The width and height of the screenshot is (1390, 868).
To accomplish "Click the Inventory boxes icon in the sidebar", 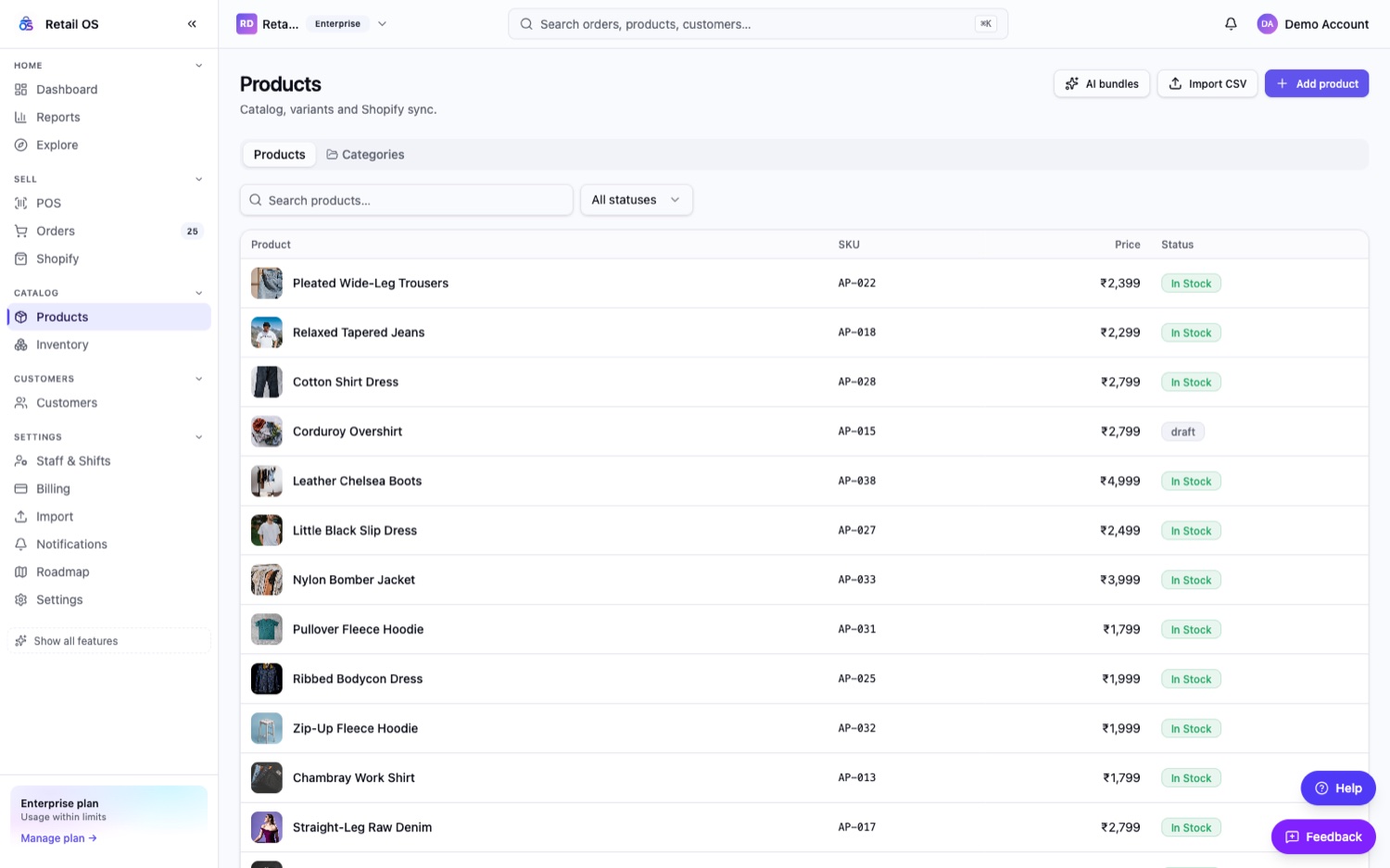I will point(21,345).
